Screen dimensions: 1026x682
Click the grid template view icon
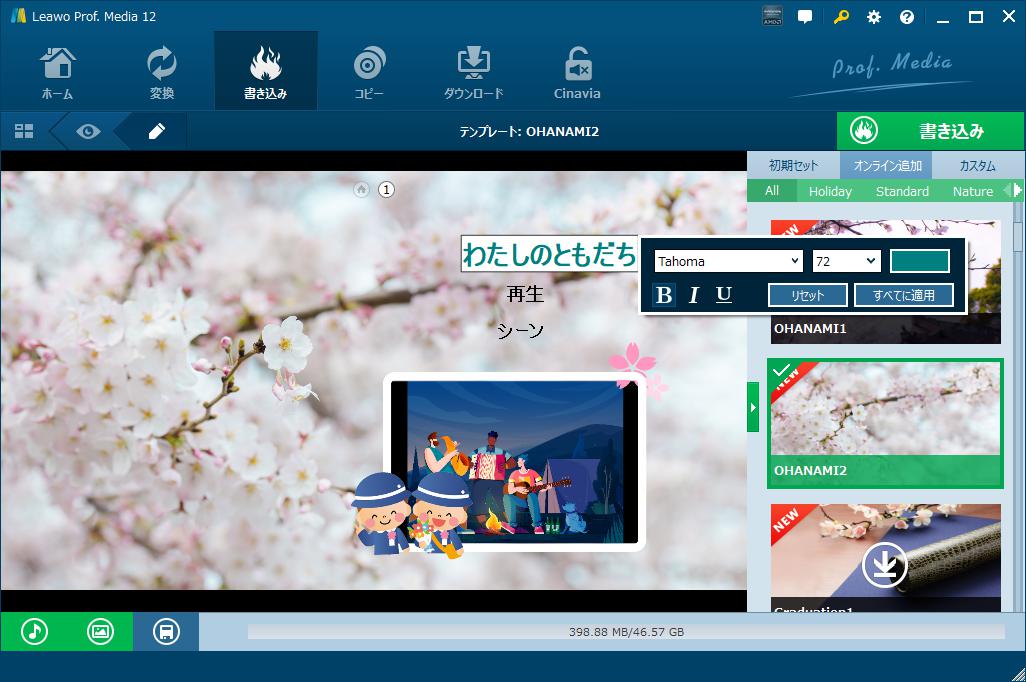coord(24,132)
